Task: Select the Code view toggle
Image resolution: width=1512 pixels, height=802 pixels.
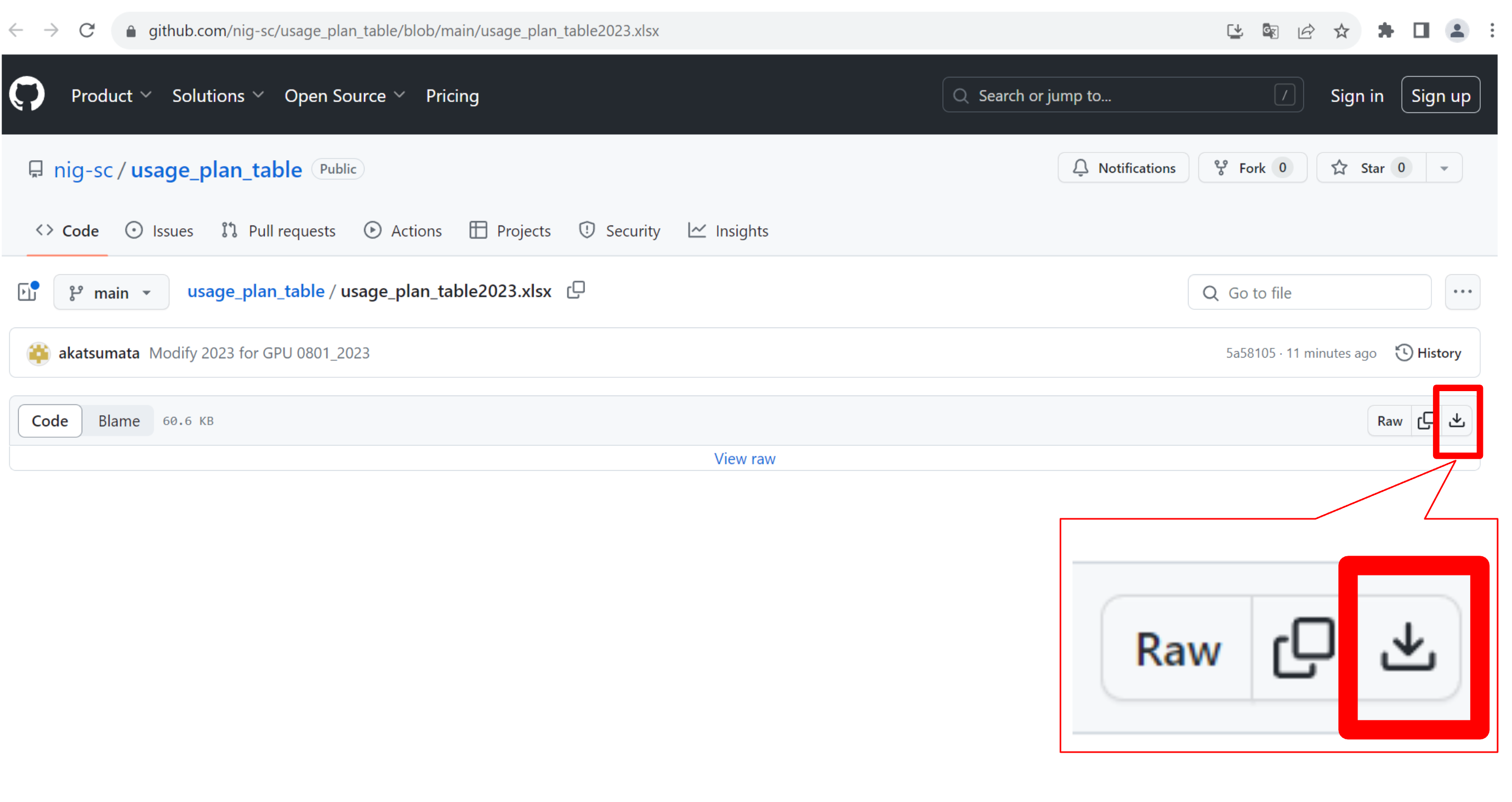Action: (50, 420)
